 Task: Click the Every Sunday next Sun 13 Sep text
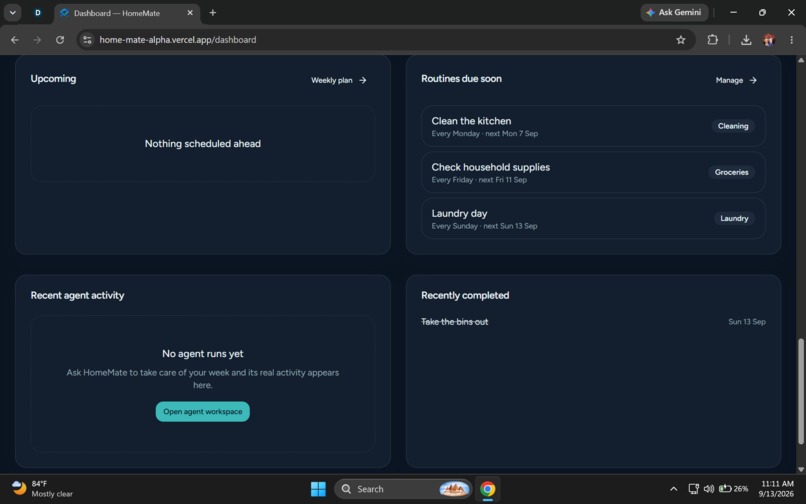pos(484,226)
